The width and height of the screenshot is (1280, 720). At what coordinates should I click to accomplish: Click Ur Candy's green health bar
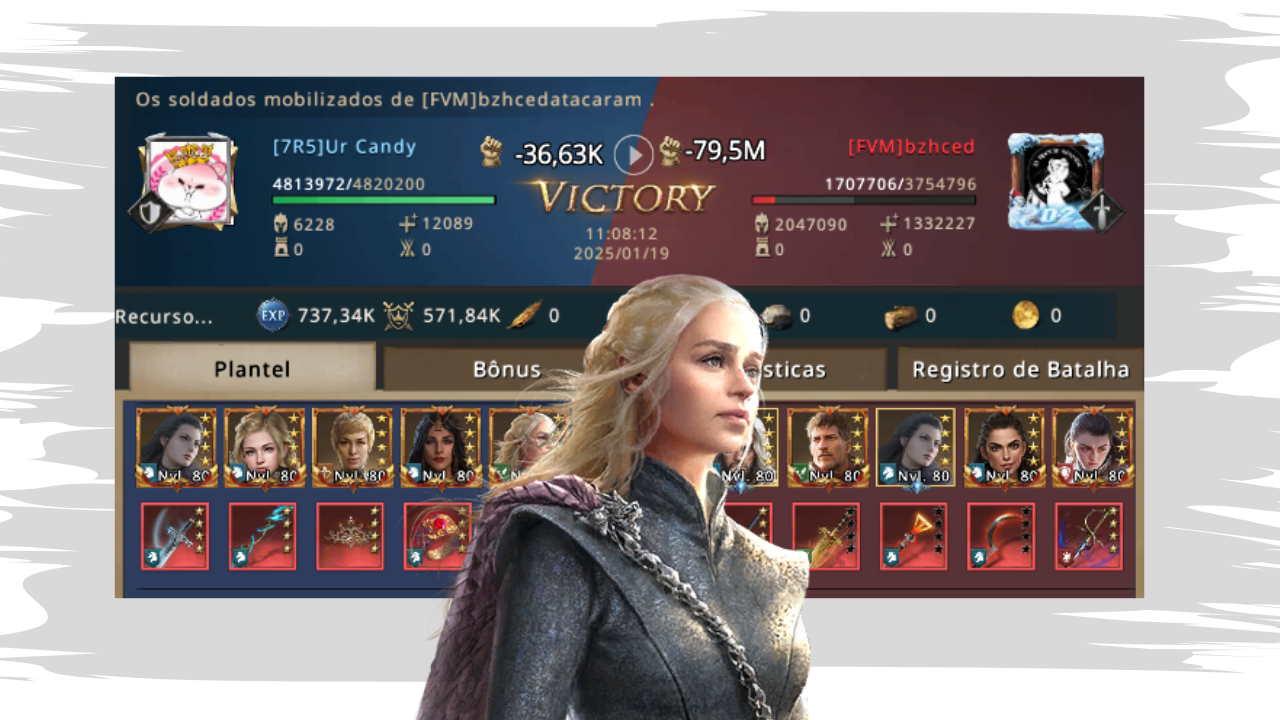click(384, 201)
